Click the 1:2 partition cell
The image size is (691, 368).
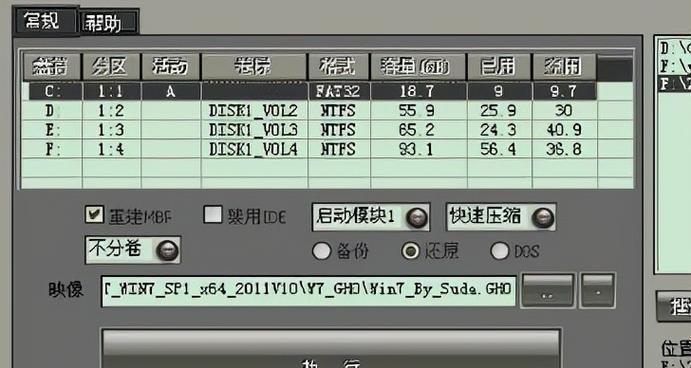[111, 110]
